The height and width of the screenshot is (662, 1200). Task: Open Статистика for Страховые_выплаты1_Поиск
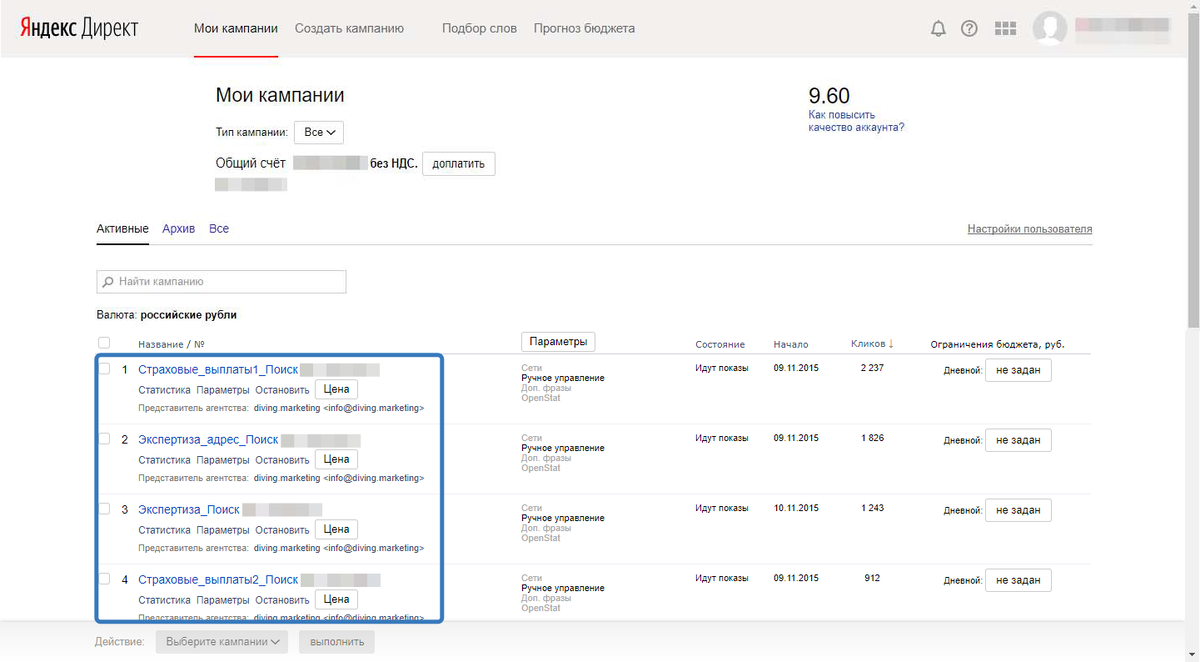(x=164, y=390)
